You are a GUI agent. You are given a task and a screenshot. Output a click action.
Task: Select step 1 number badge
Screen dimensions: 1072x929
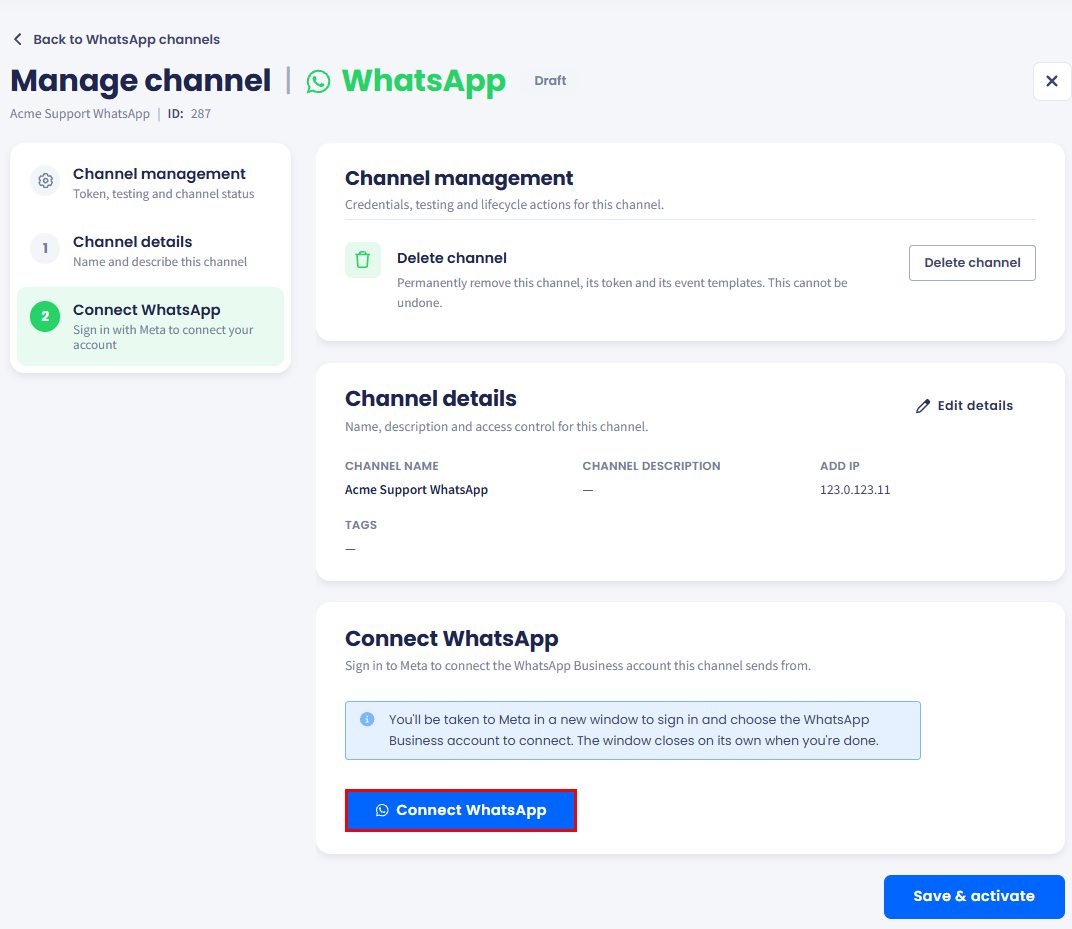pyautogui.click(x=45, y=248)
